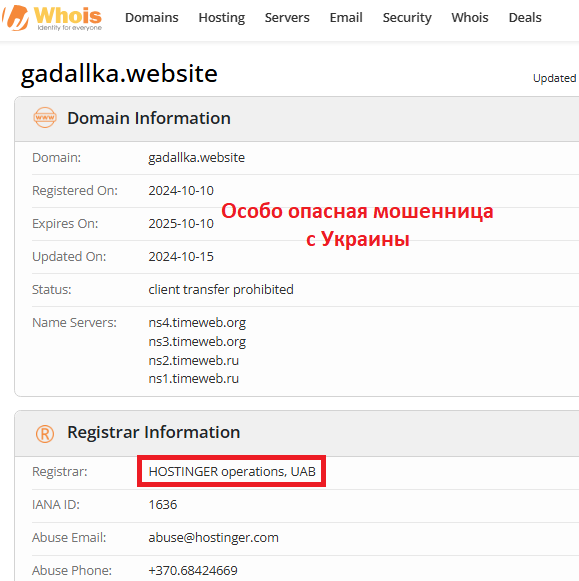Open the Domains menu
Viewport: 579px width, 581px height.
[152, 17]
